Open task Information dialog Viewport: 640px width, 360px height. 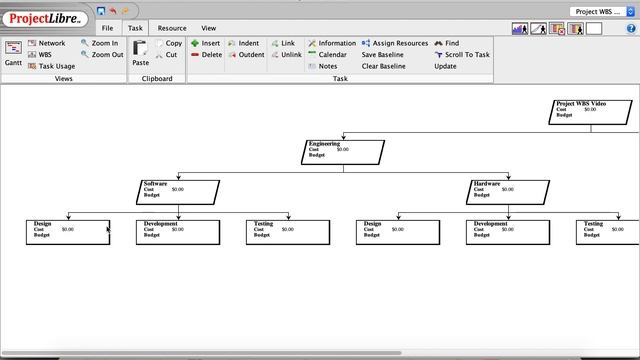[x=332, y=43]
